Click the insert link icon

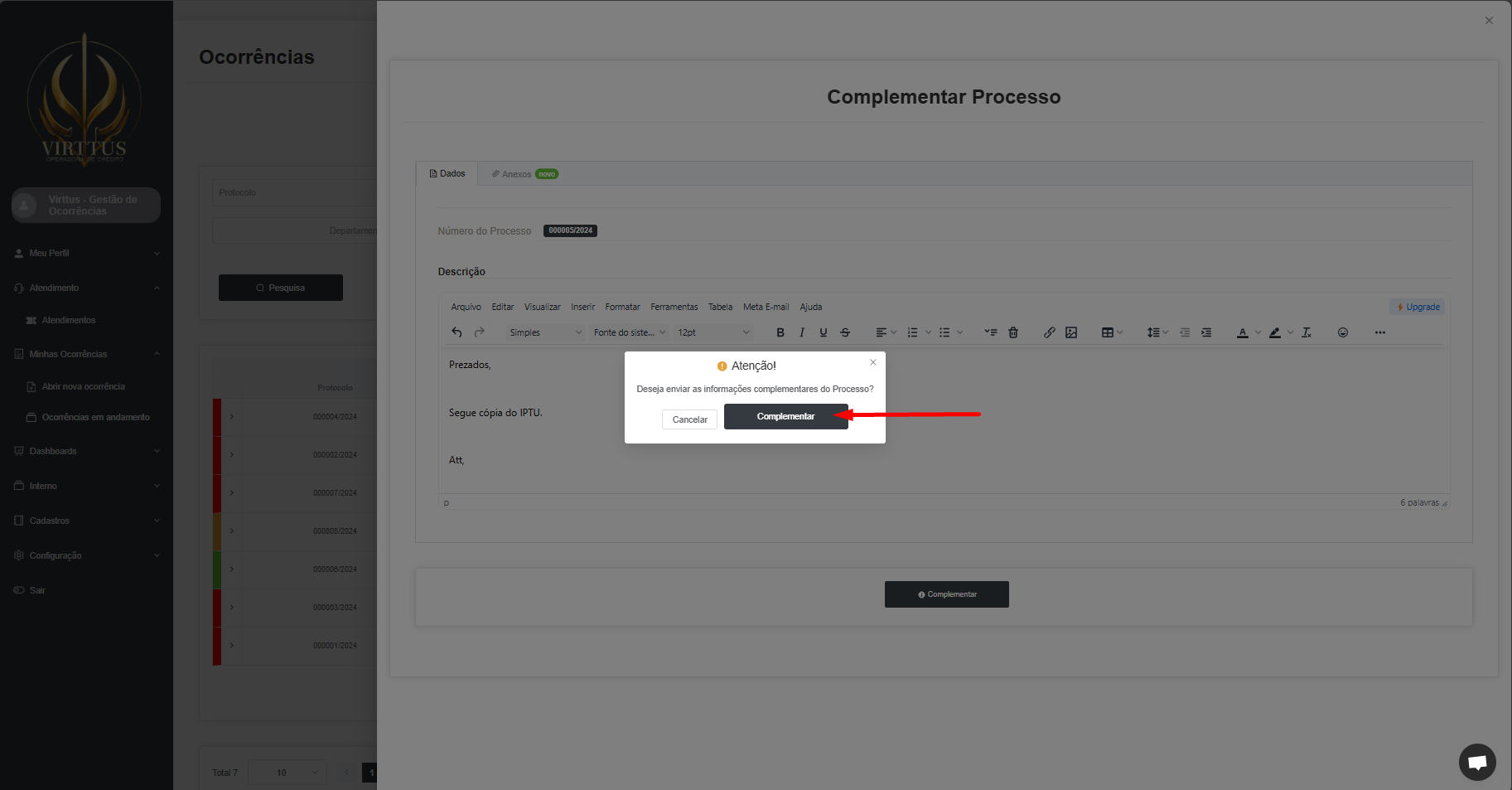pos(1049,332)
